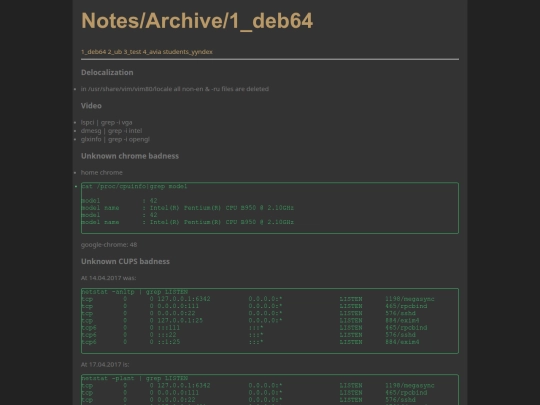Click '465/rpcbind' on the tcp6 :::111 row
This screenshot has width=540, height=405.
(x=406, y=328)
